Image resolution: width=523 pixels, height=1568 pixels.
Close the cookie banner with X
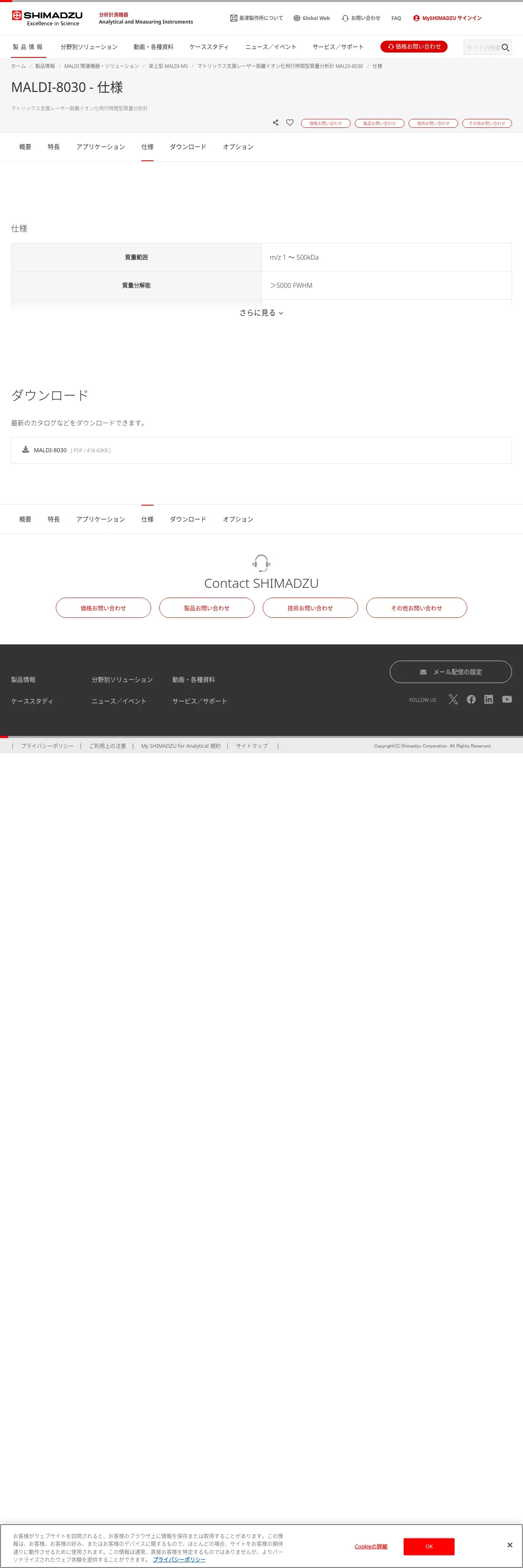[x=510, y=1545]
